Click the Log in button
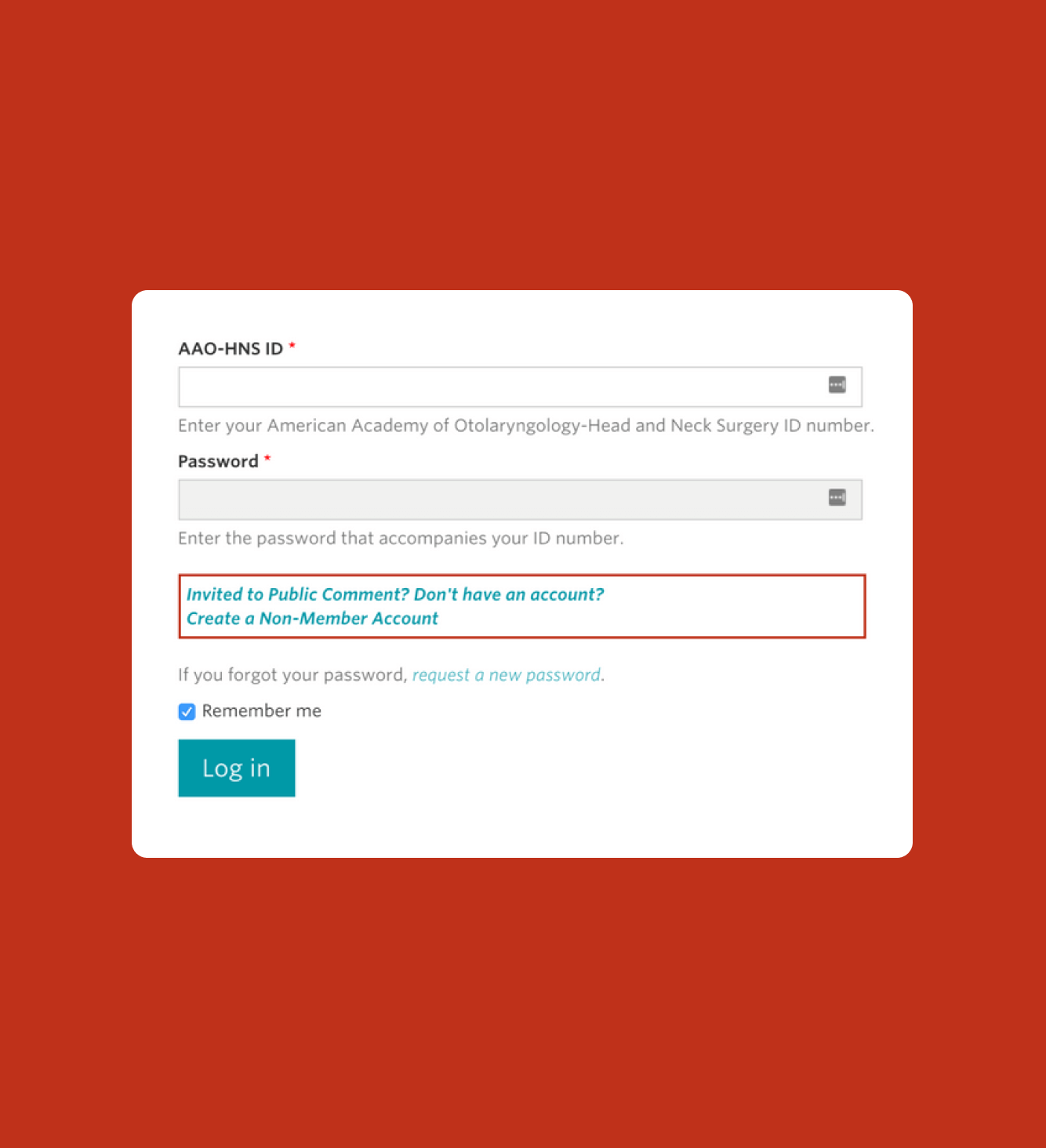The height and width of the screenshot is (1148, 1046). point(236,768)
